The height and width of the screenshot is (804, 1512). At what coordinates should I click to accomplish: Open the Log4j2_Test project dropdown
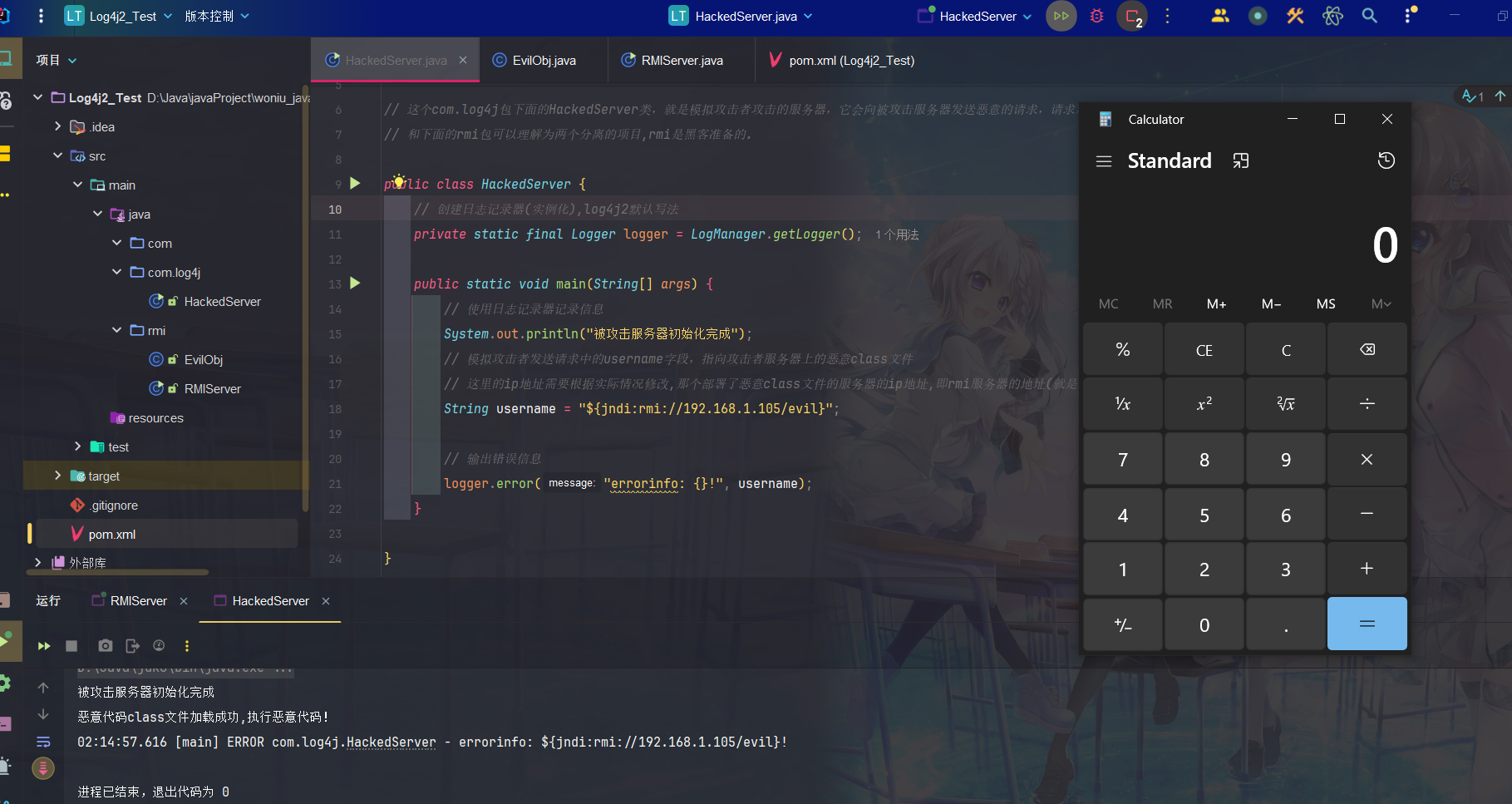tap(119, 16)
